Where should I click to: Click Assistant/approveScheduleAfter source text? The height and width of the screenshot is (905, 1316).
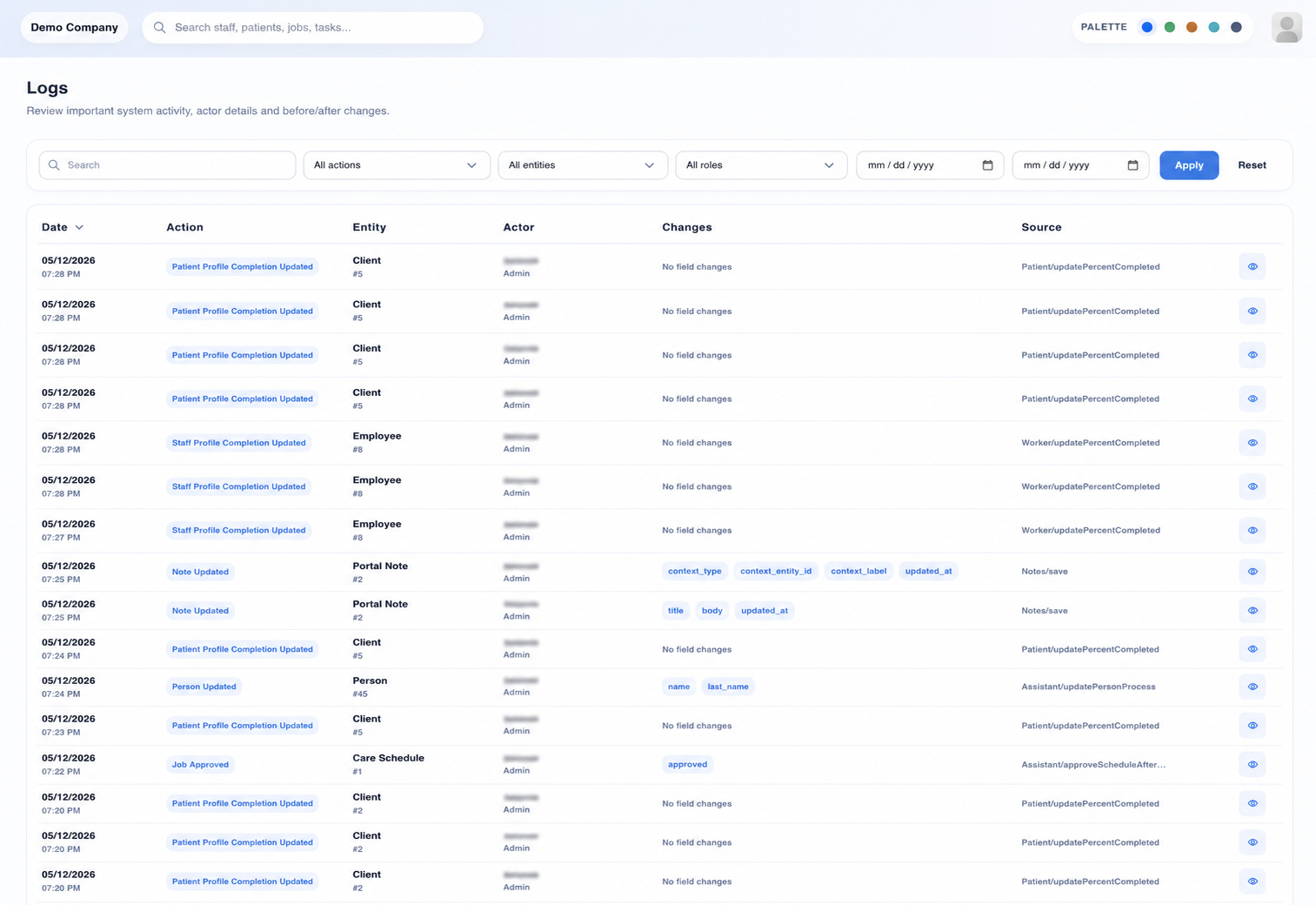pyautogui.click(x=1093, y=765)
